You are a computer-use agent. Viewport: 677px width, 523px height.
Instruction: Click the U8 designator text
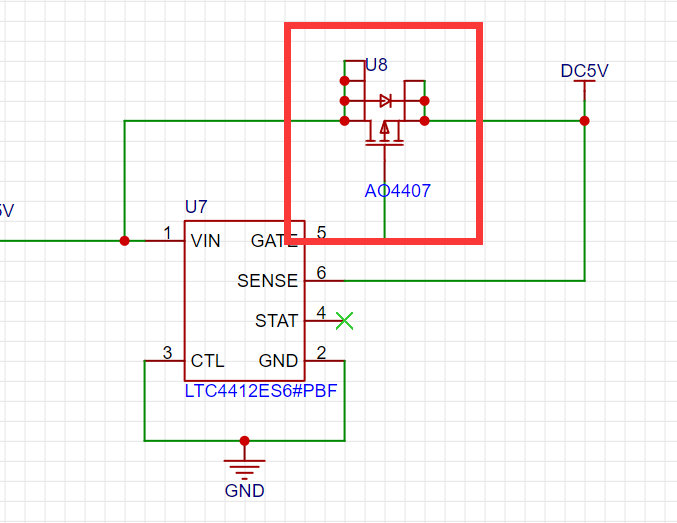[x=376, y=65]
